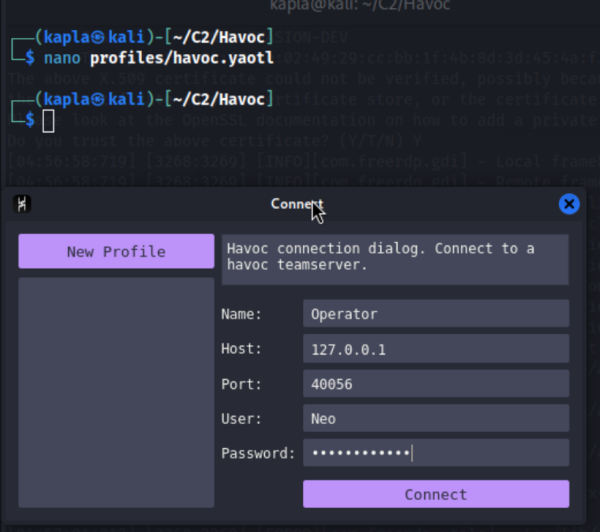The height and width of the screenshot is (532, 600).
Task: Click 'nano profiles/havoc.yaotl' command in terminal
Action: pos(159,58)
